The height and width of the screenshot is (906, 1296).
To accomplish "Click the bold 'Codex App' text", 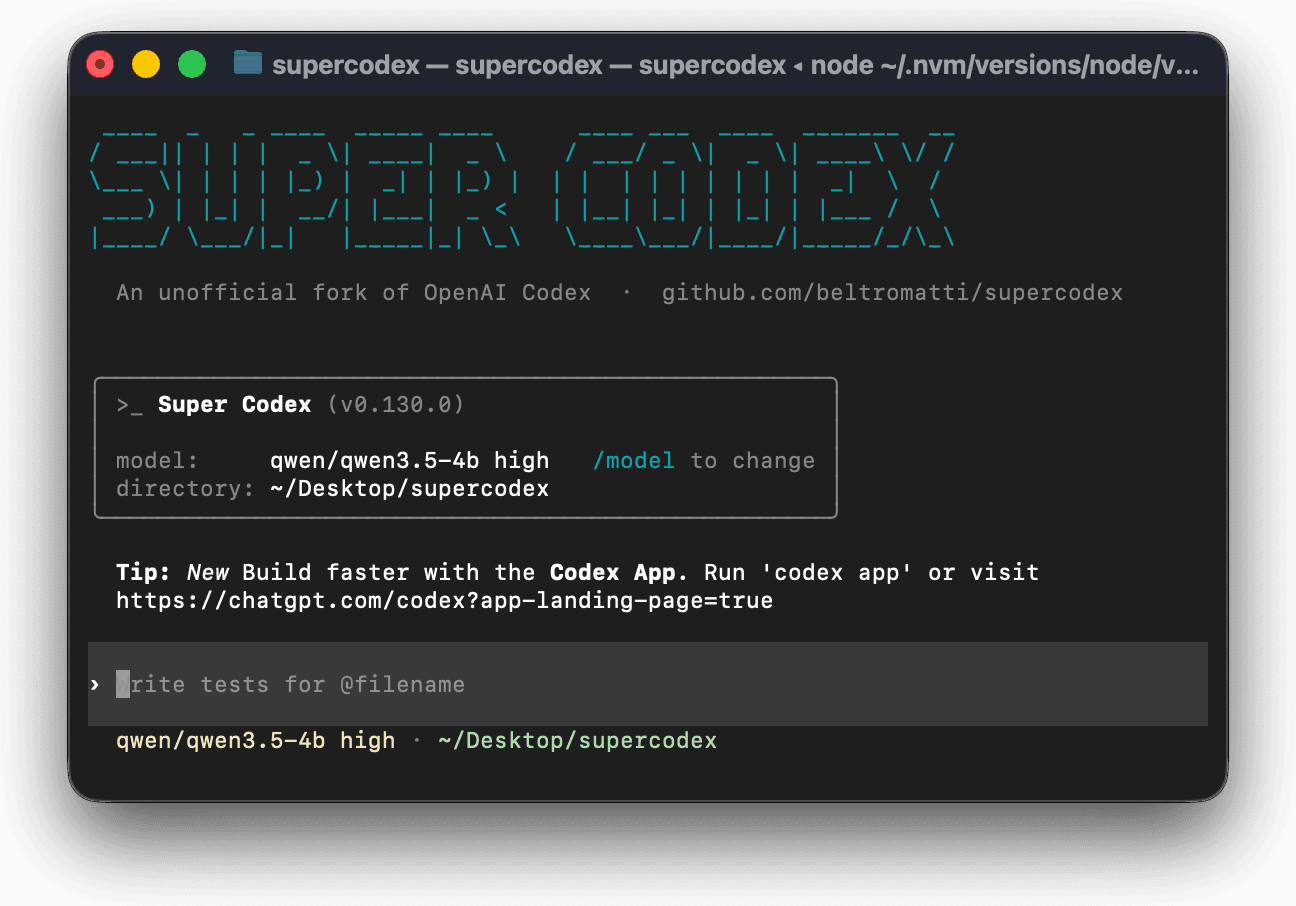I will click(x=612, y=573).
